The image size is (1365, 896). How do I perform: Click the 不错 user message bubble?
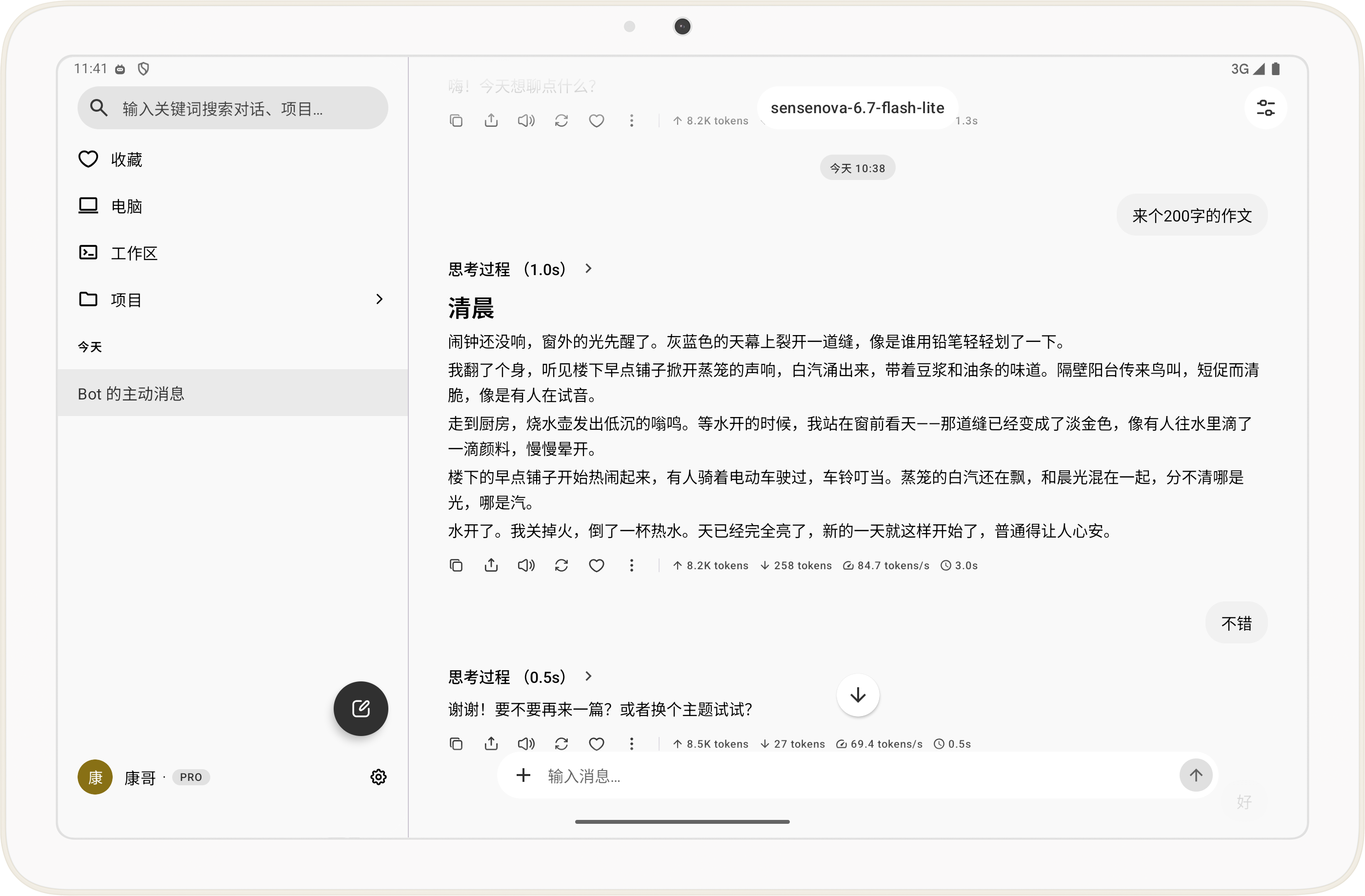pyautogui.click(x=1237, y=622)
